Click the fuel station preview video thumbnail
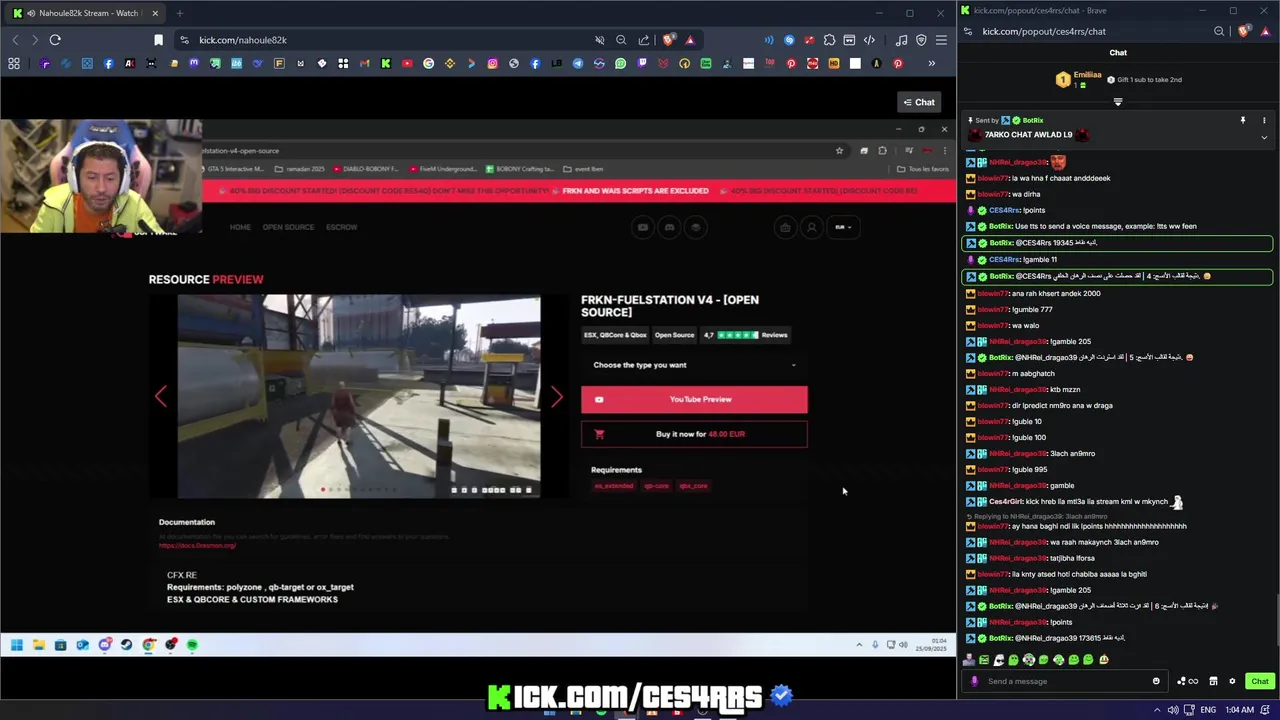The height and width of the screenshot is (720, 1280). point(359,397)
